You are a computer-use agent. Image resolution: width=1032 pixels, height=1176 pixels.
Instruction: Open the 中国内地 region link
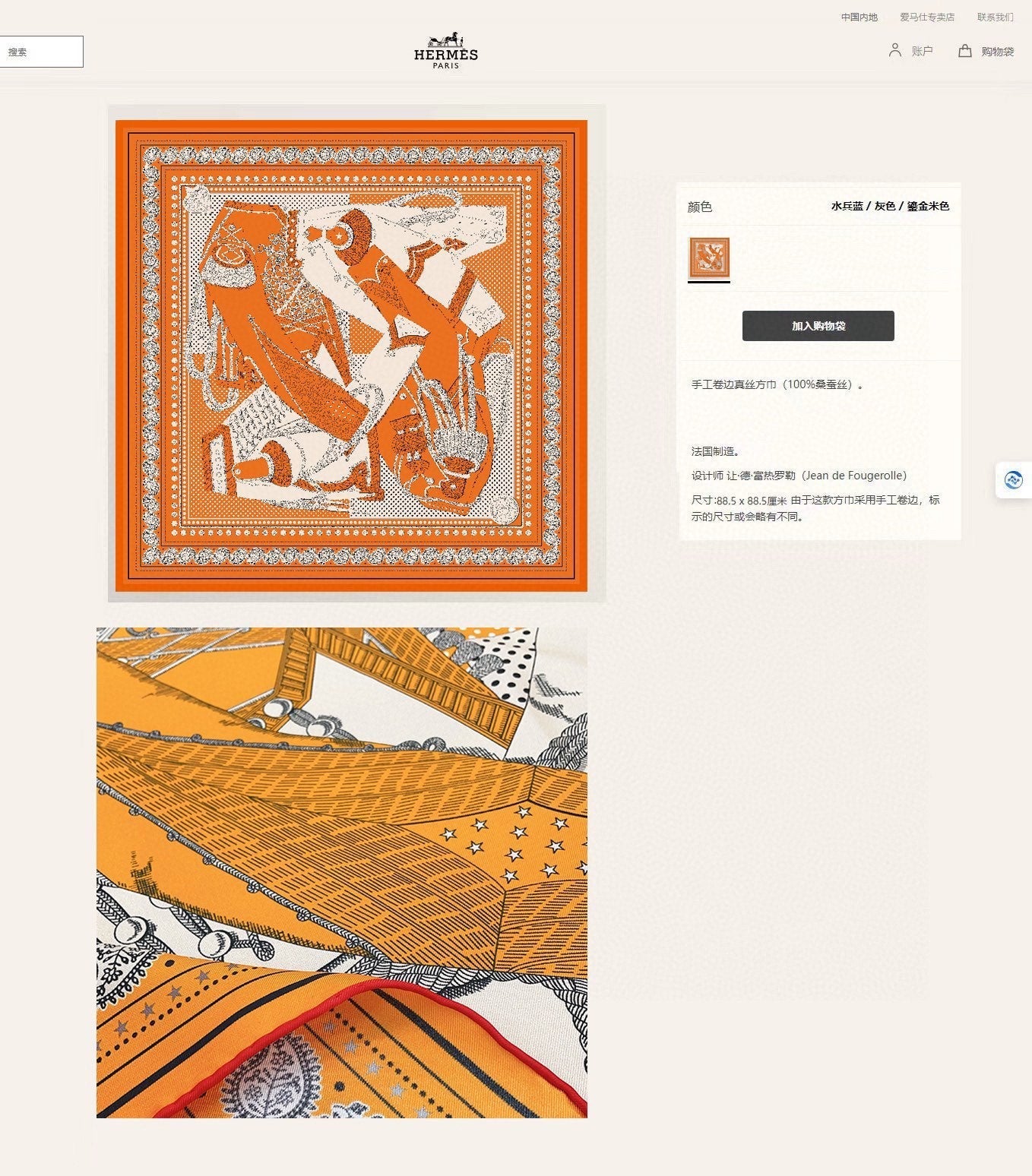tap(859, 17)
